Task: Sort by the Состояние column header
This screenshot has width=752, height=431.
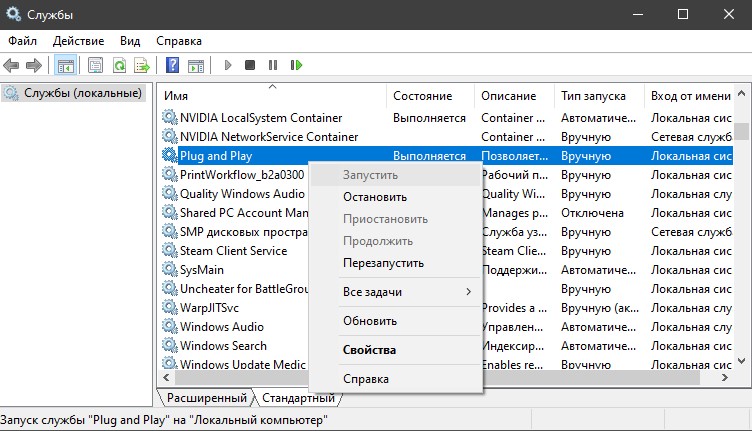Action: [430, 96]
